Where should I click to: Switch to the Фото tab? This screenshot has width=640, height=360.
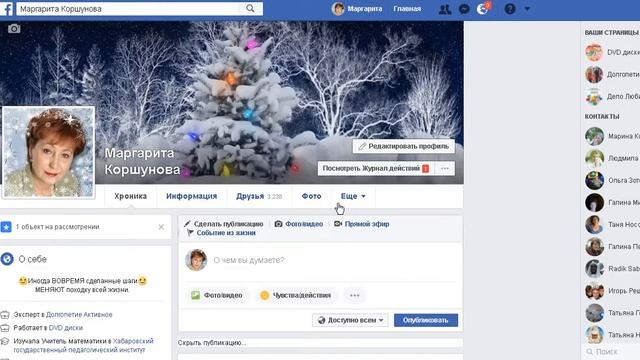[311, 196]
